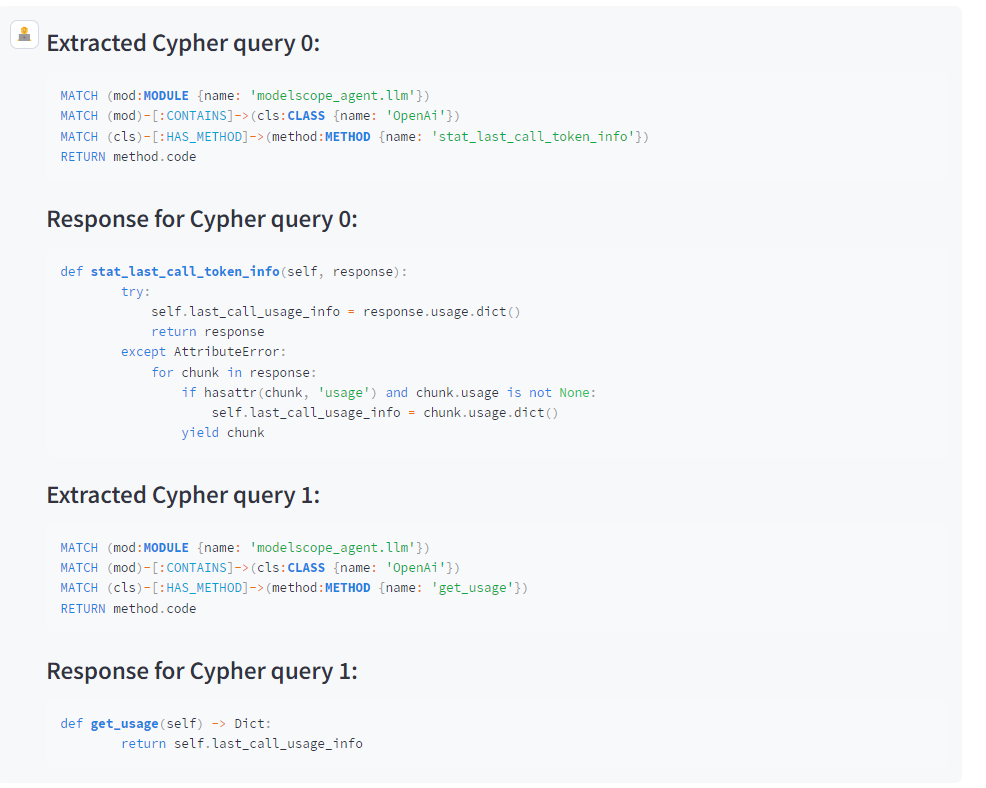Screen dimensions: 986x788
Task: Click the def stat_last_call_token_info function name
Action: click(185, 272)
